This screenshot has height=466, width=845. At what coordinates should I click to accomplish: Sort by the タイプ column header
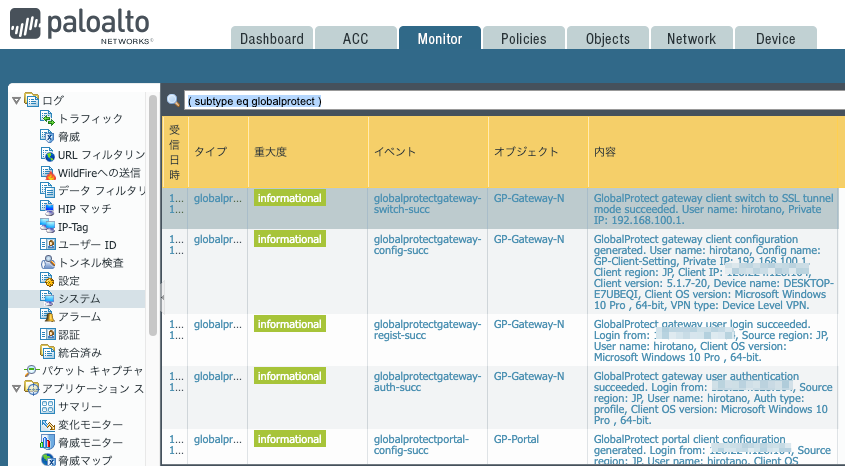218,152
